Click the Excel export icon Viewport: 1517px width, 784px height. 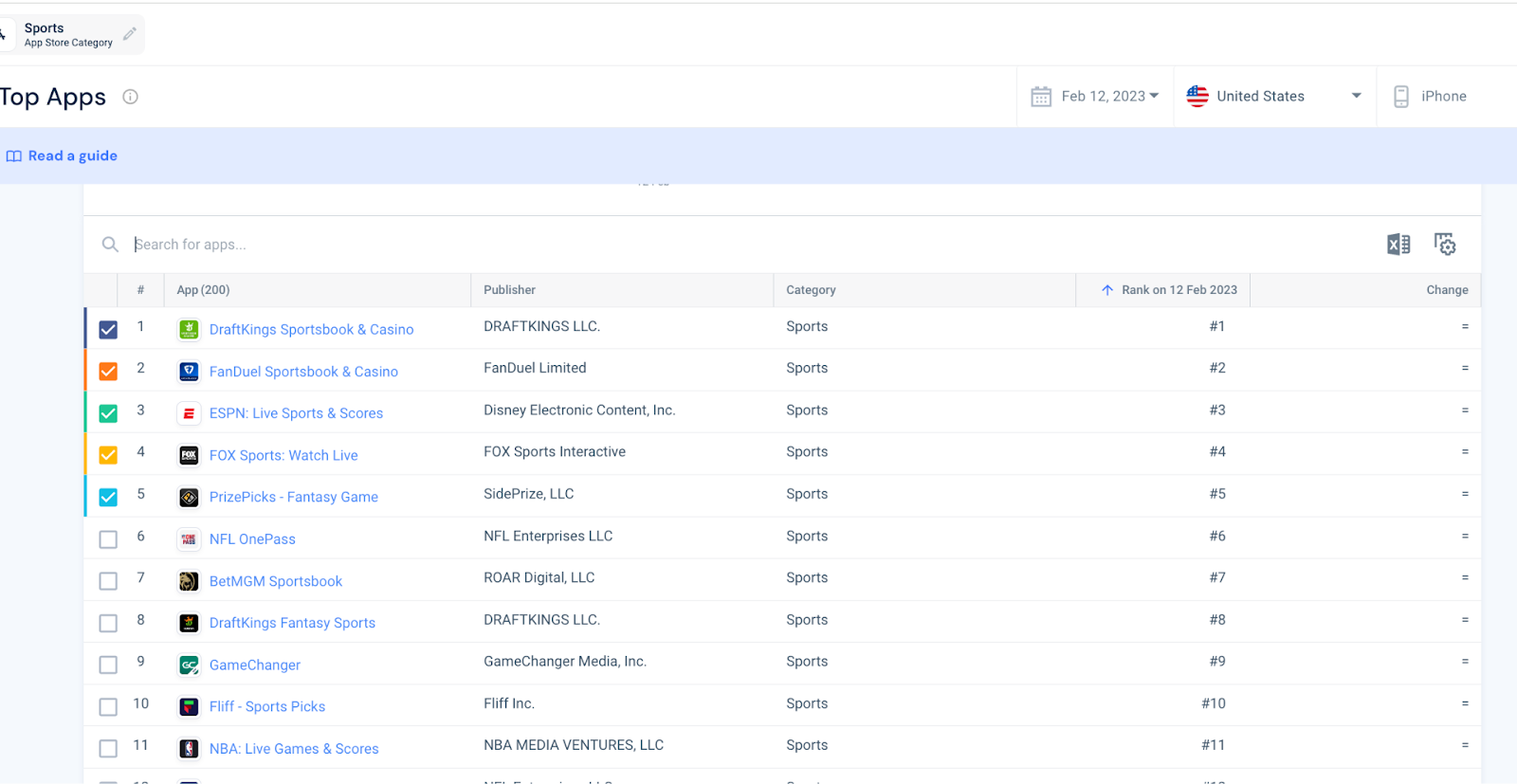(1398, 245)
